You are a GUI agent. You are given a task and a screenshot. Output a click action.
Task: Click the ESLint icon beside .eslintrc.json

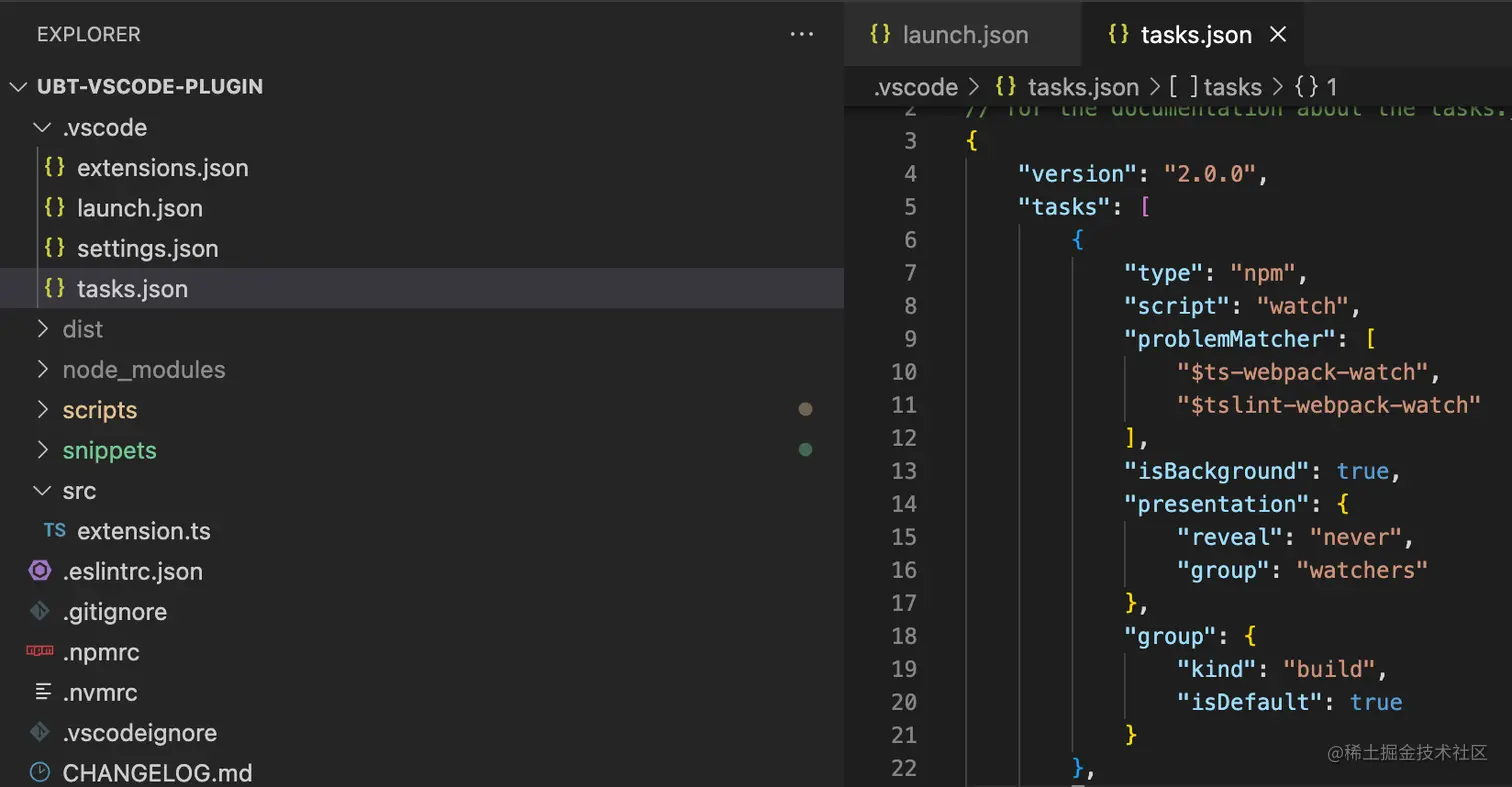tap(40, 571)
